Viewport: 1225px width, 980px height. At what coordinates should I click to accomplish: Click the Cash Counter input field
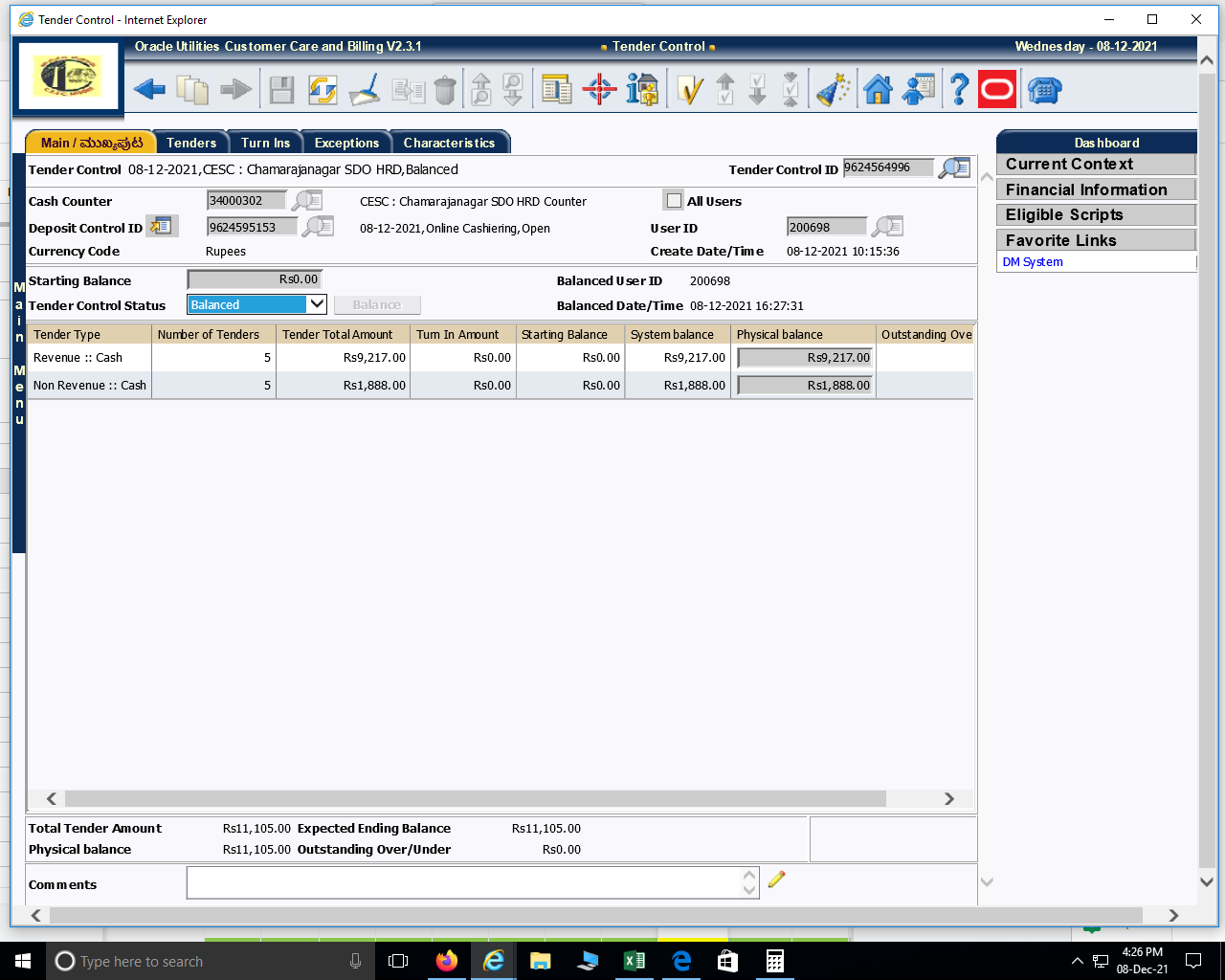[x=247, y=200]
